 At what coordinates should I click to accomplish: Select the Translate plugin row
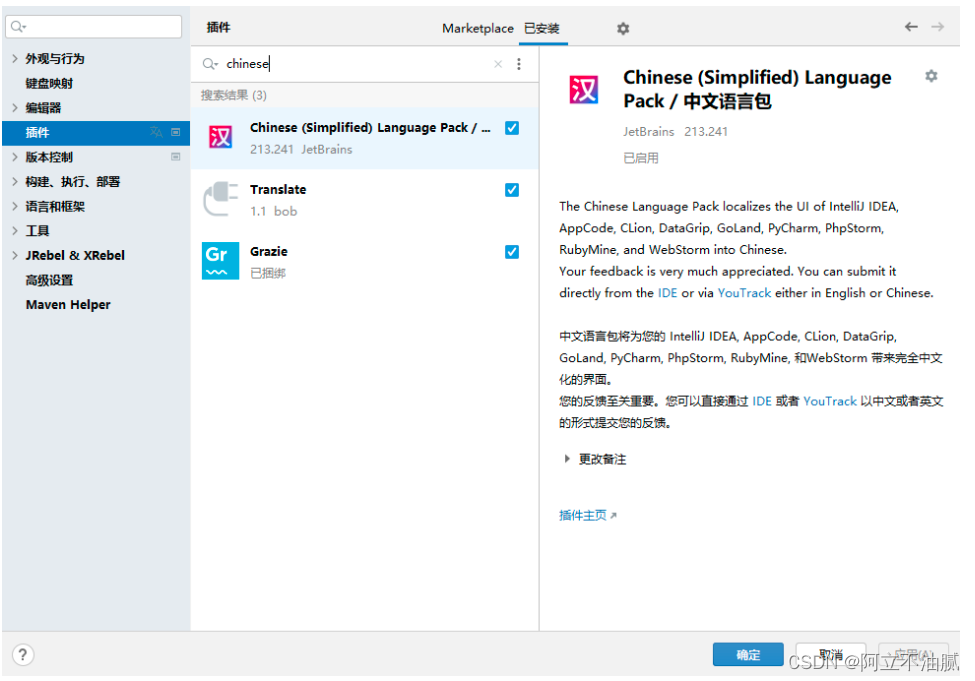[364, 200]
